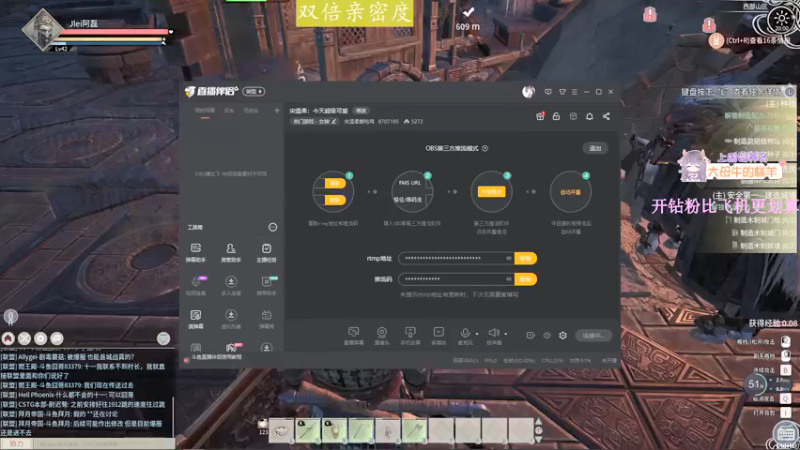Viewport: 800px width, 450px height.
Task: Click the 热门游戏 category tag
Action: click(314, 121)
